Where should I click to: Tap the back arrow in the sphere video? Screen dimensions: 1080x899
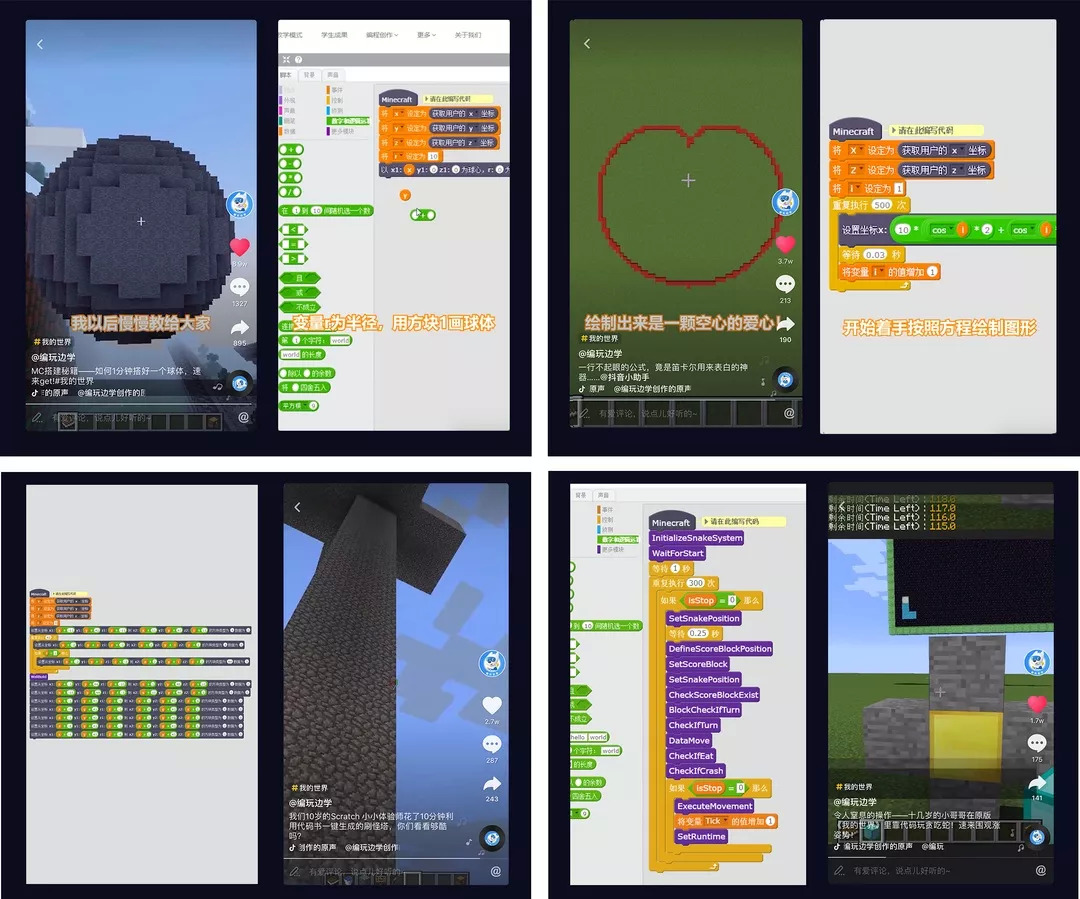coord(40,44)
